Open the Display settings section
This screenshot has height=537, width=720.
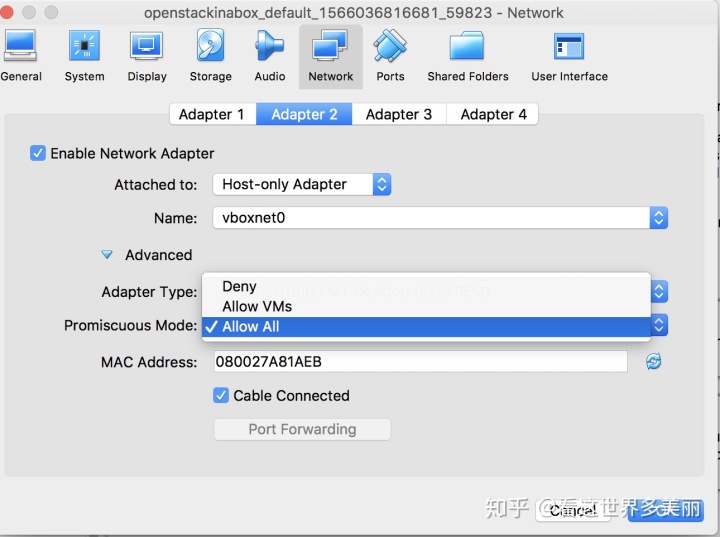coord(147,56)
